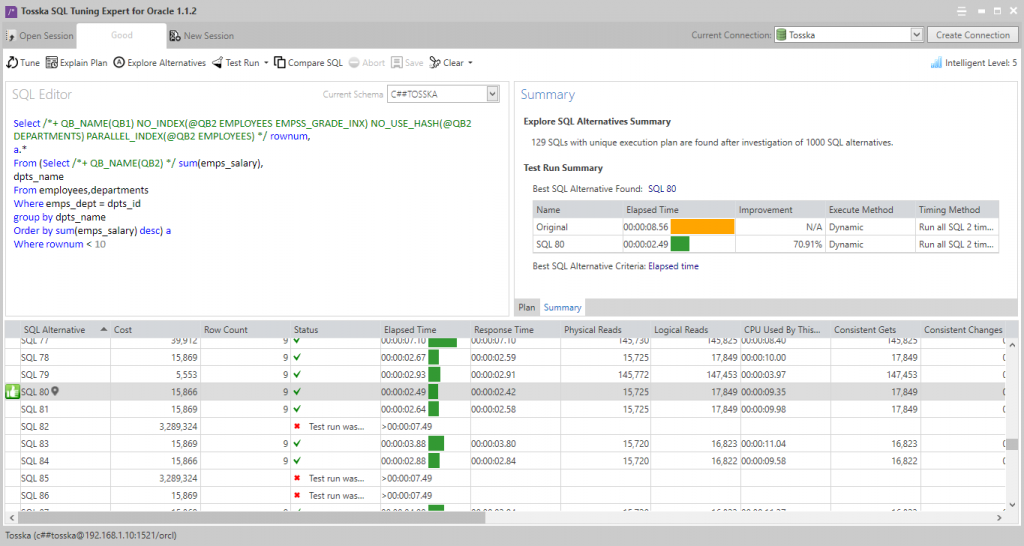Select the SQL 86 row
Viewport: 1024px width, 546px height.
pos(504,496)
